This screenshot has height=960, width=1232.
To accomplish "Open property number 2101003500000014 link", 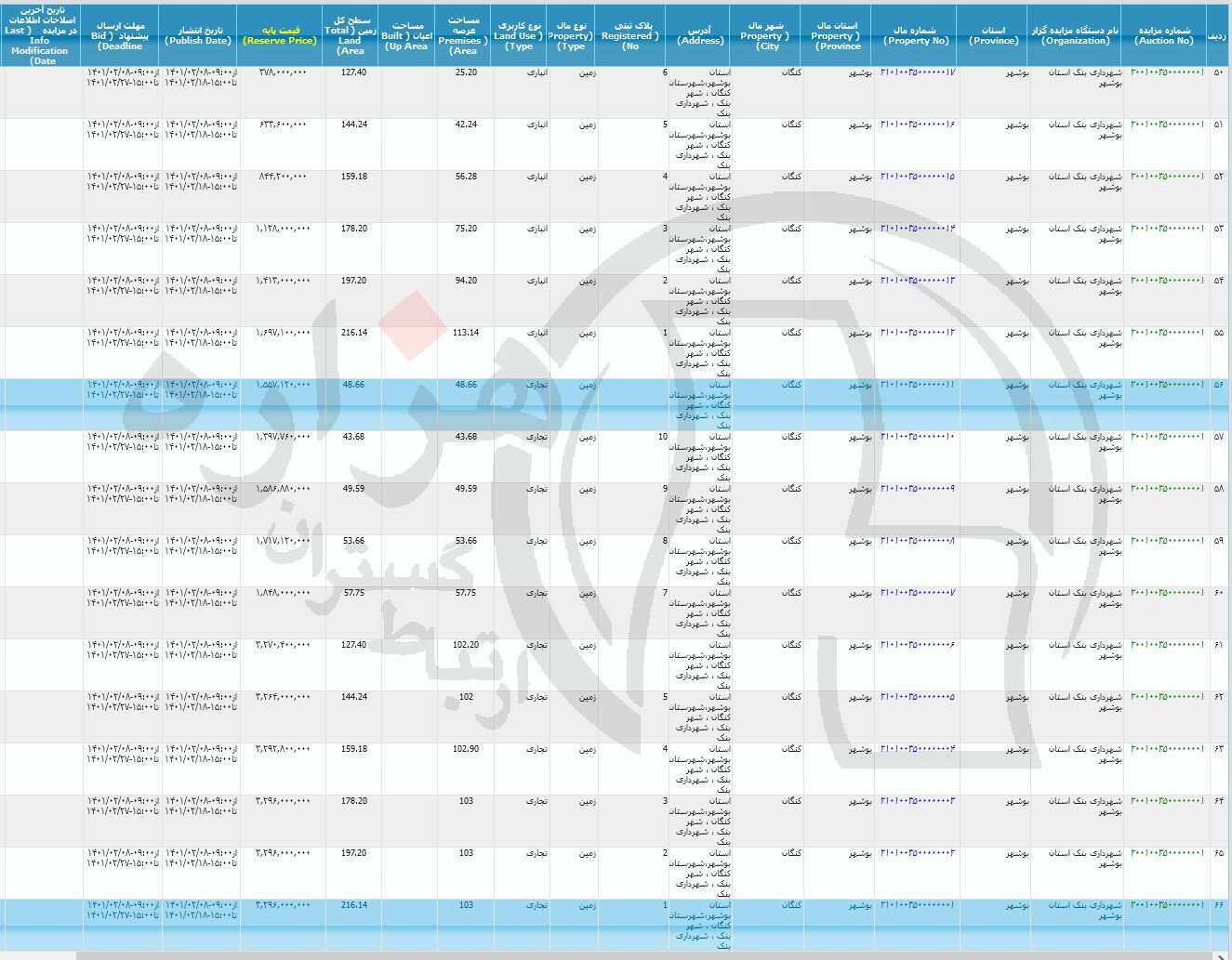I will click(918, 229).
